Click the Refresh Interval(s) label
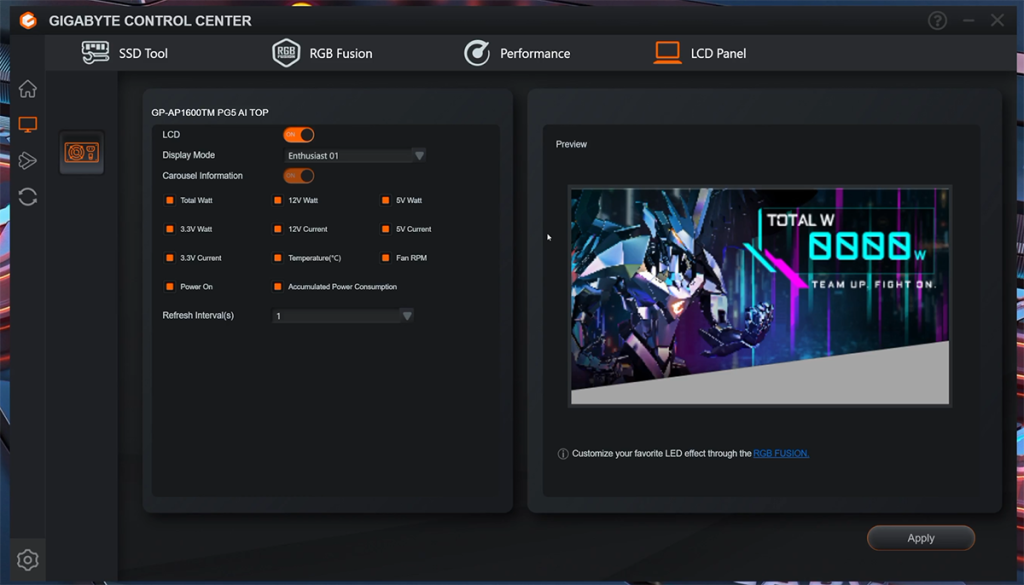 (198, 315)
